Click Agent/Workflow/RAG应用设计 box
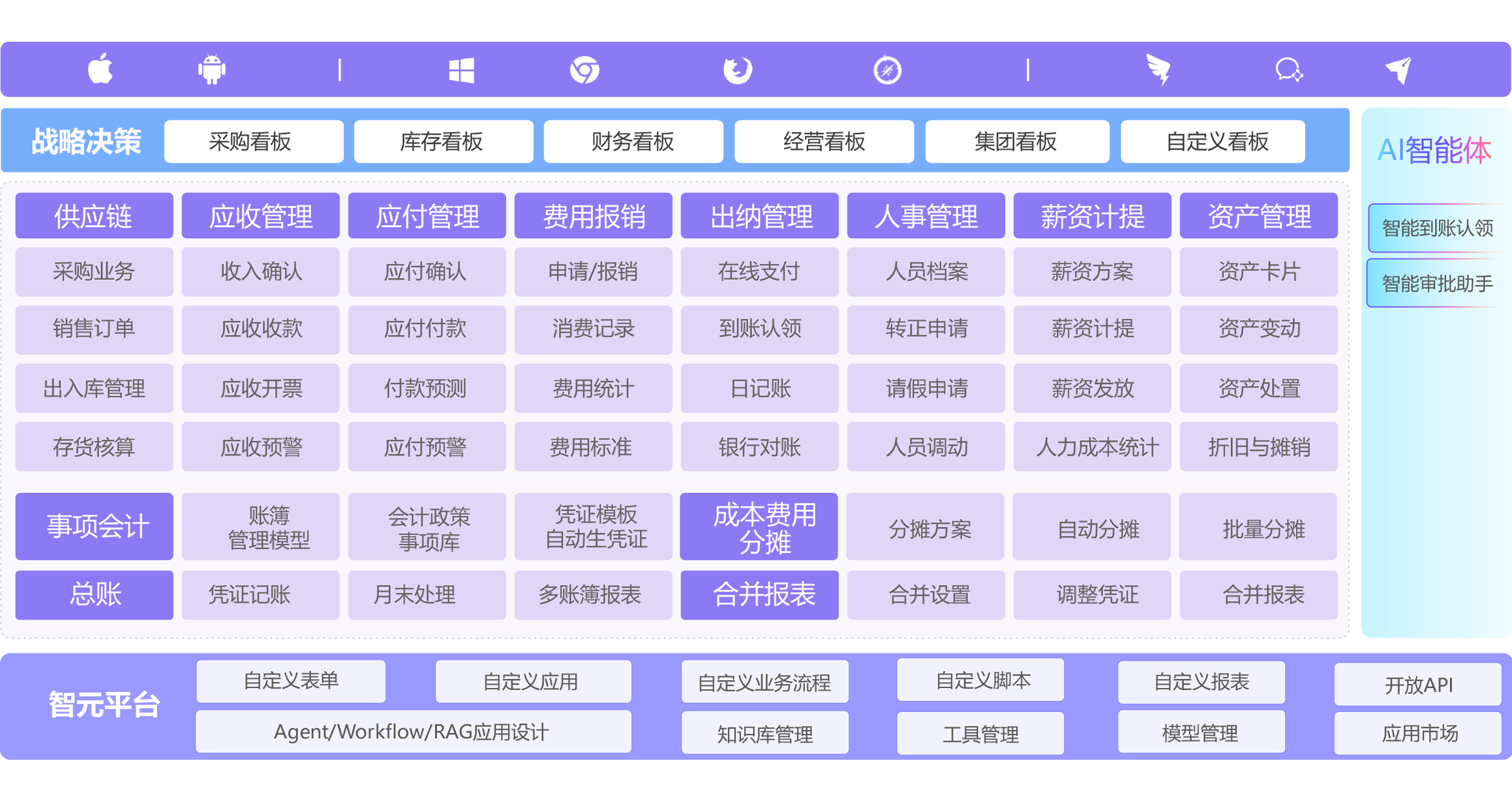 413,732
